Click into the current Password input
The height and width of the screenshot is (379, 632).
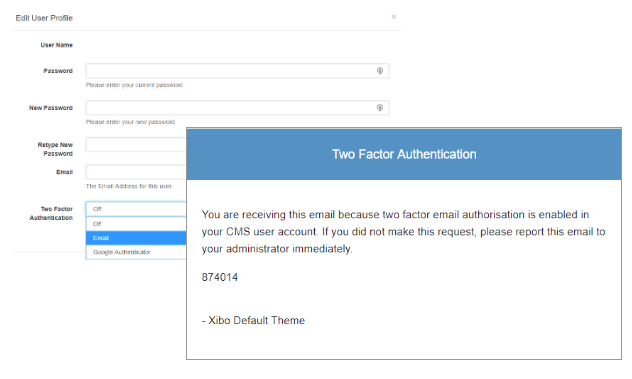coord(237,71)
